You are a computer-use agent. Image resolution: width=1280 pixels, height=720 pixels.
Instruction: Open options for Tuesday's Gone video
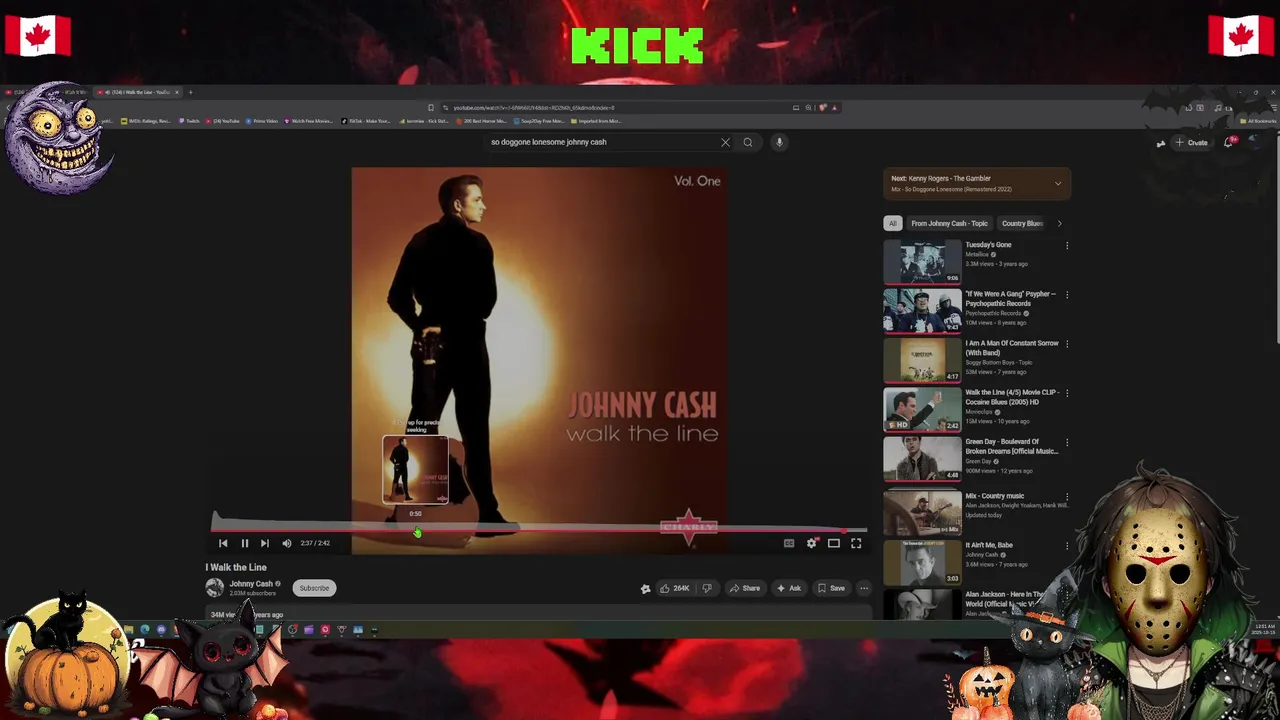pos(1067,245)
